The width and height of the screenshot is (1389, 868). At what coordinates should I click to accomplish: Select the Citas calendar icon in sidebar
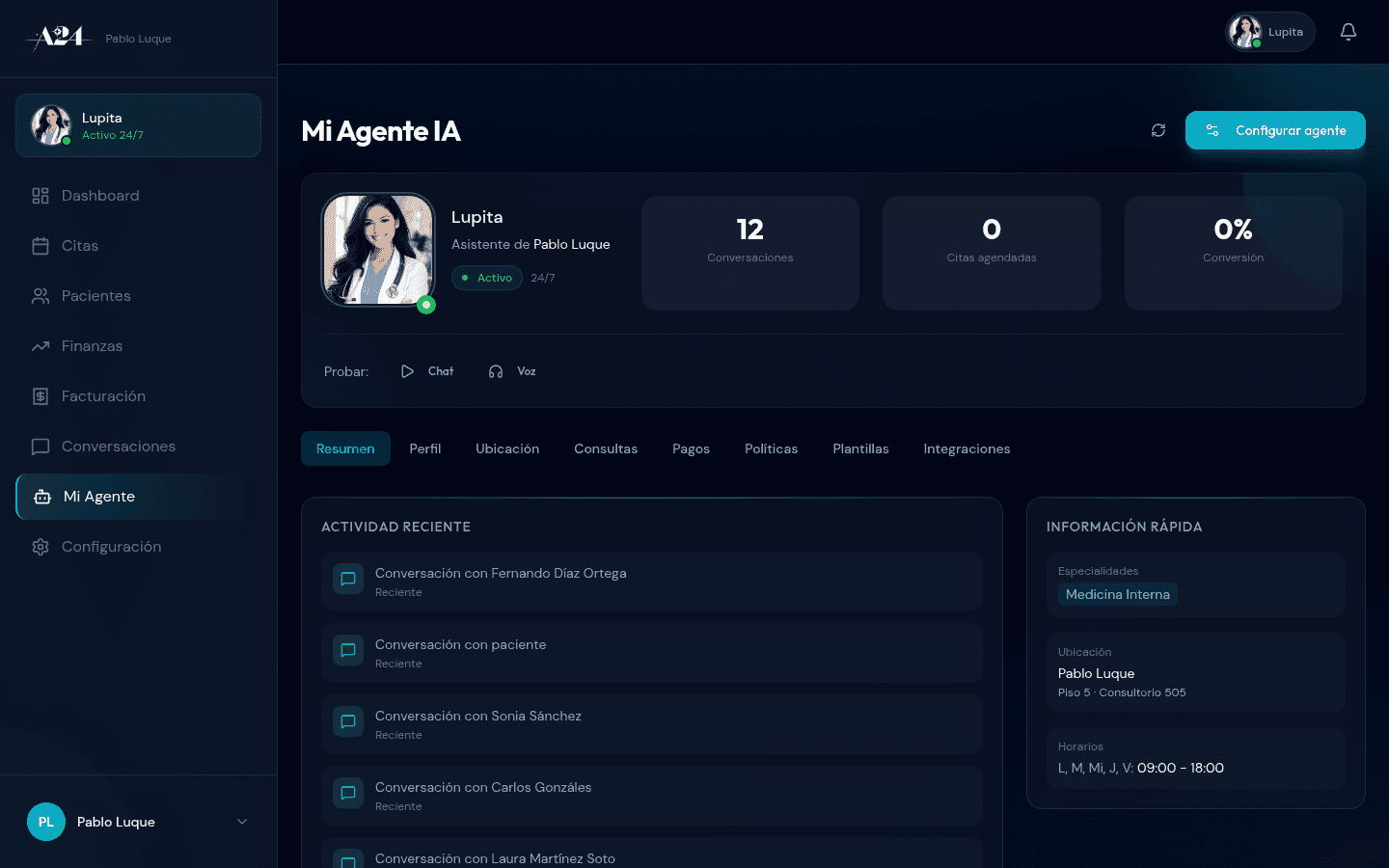[x=40, y=245]
